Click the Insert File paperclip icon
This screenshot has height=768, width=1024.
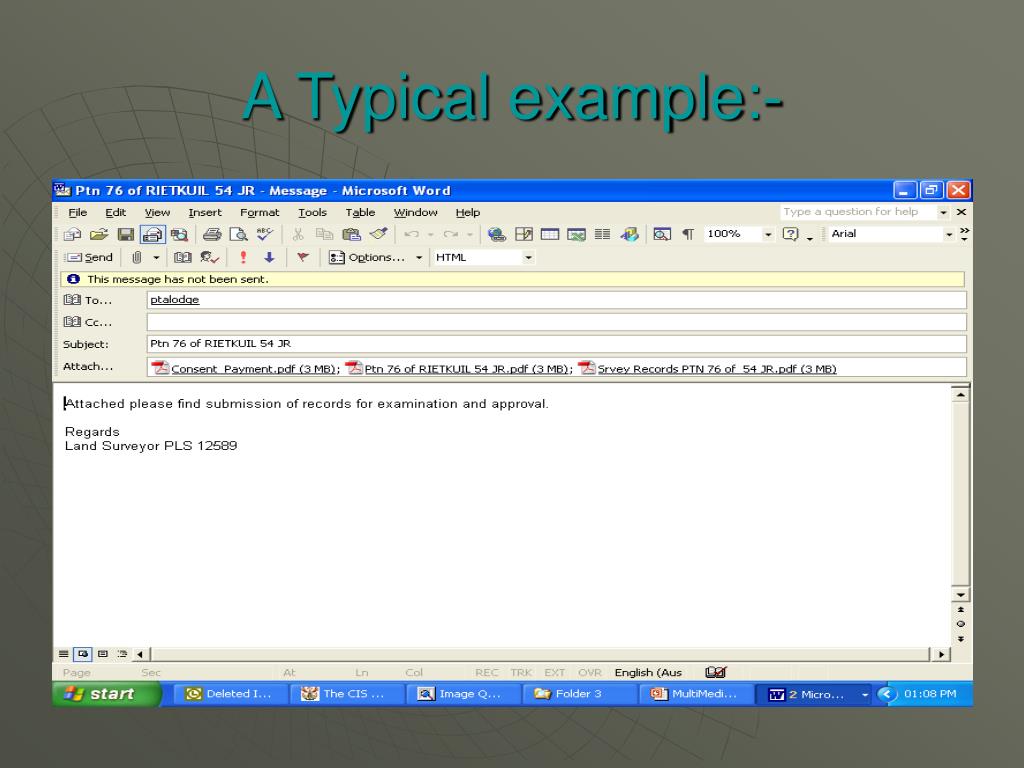[x=136, y=257]
